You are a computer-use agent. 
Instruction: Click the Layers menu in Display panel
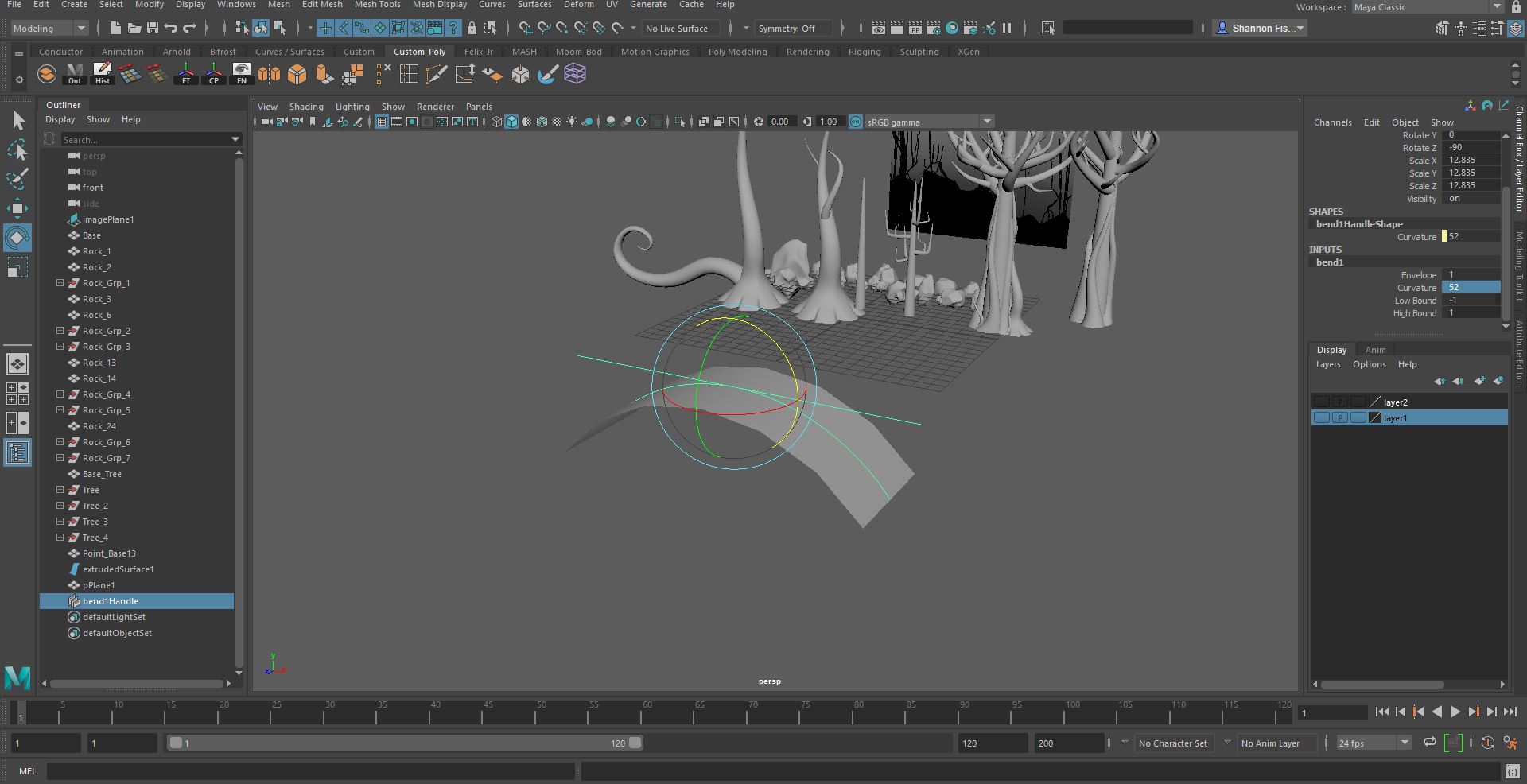1327,364
